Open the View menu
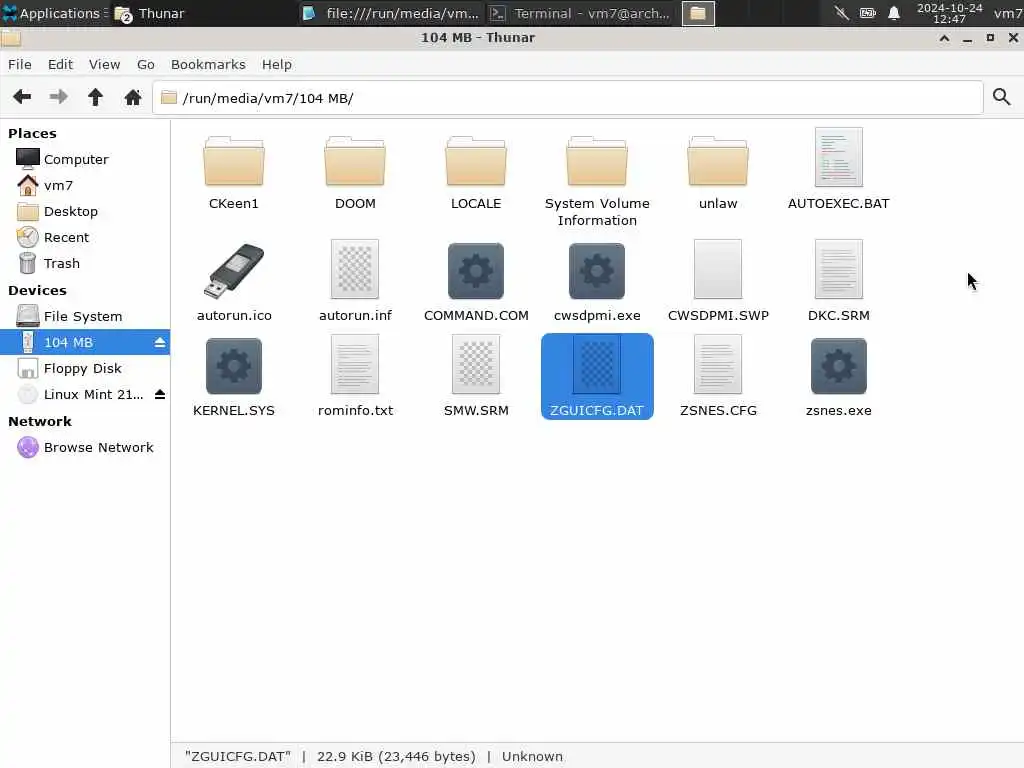Viewport: 1024px width, 768px height. 104,64
